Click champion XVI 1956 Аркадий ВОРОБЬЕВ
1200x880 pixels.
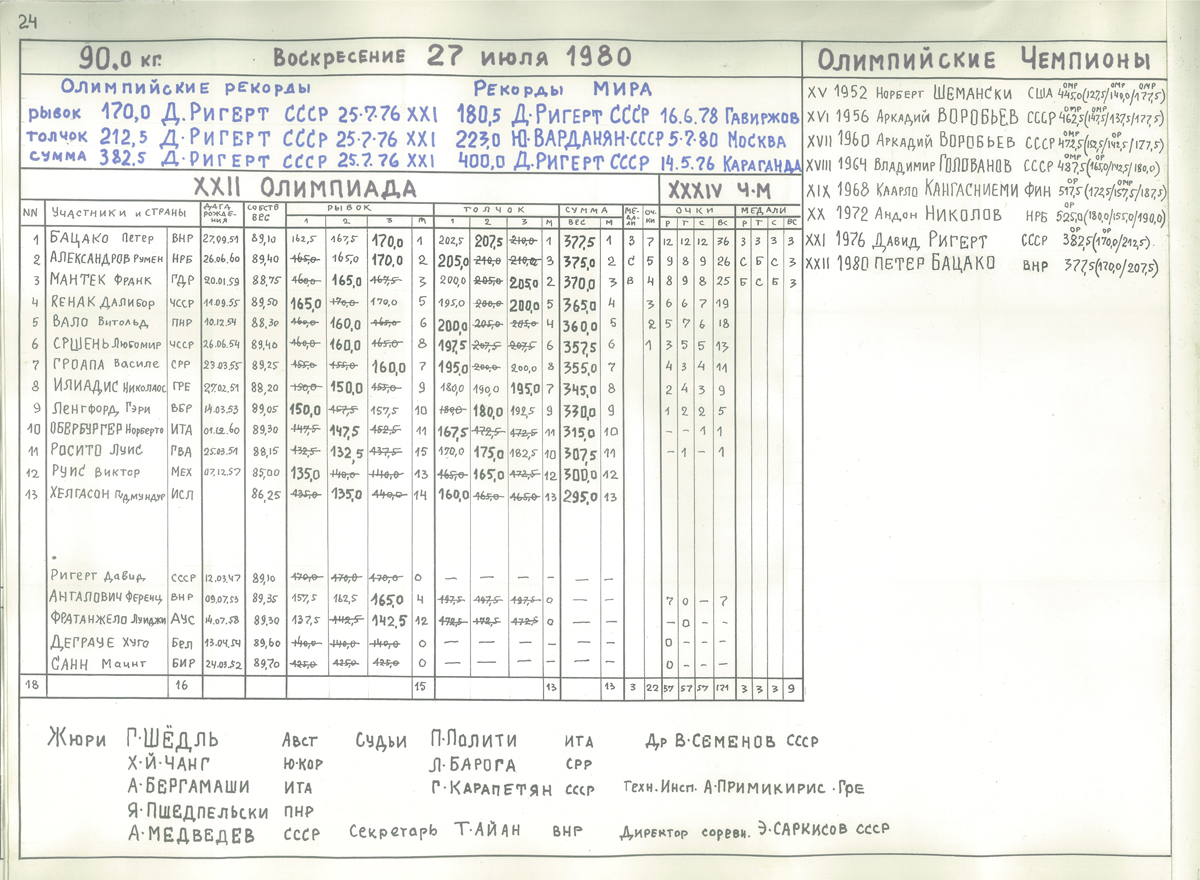coord(985,116)
